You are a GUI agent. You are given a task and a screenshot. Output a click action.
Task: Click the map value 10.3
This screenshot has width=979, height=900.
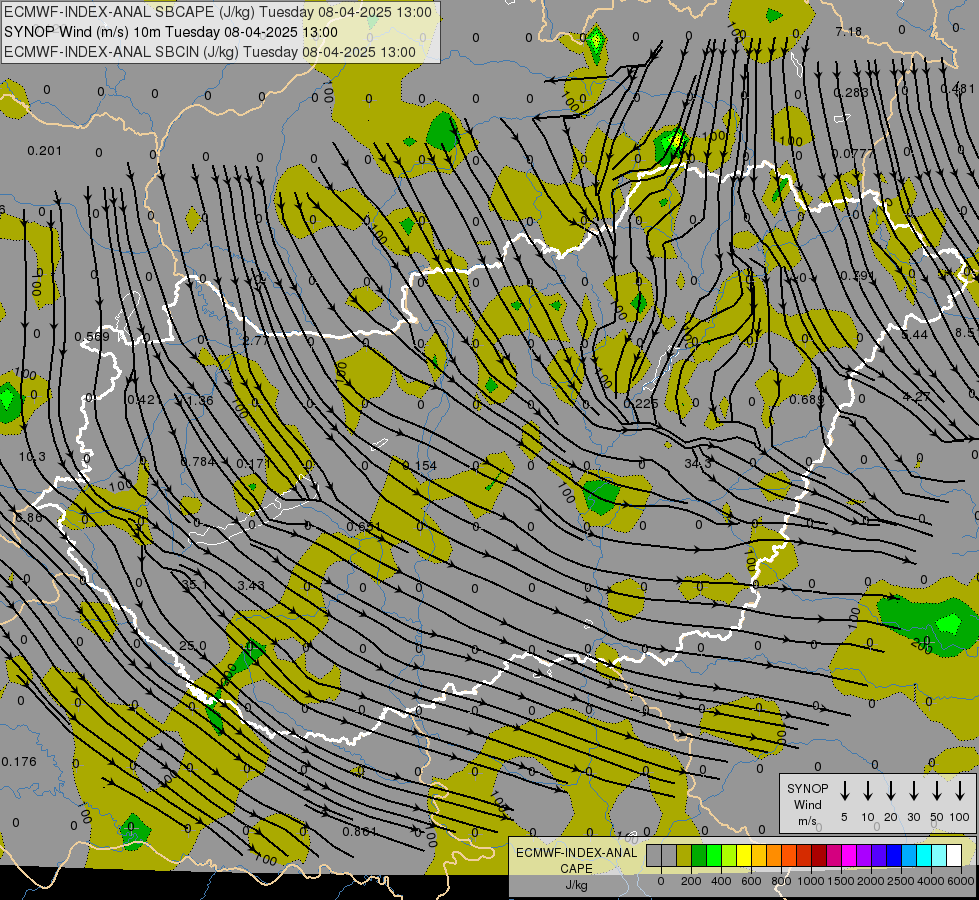[32, 457]
